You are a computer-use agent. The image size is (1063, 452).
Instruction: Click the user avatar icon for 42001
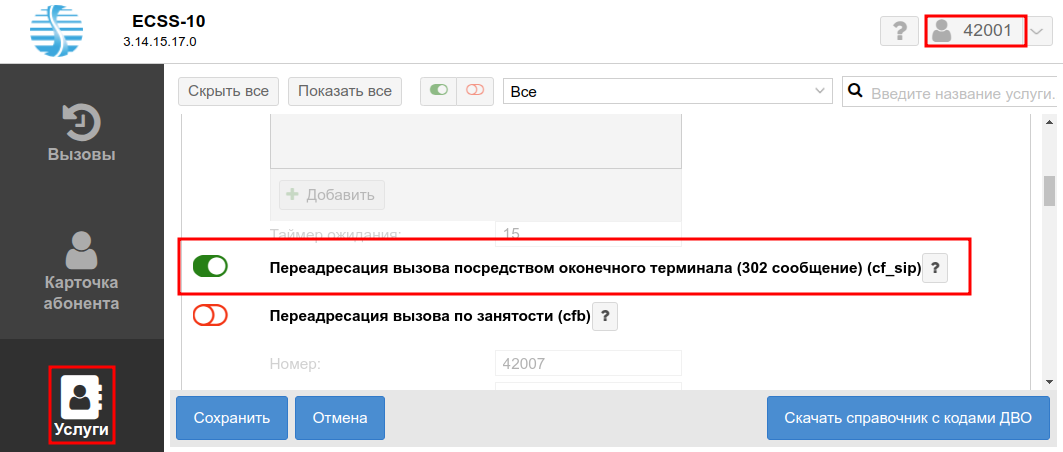coord(941,31)
